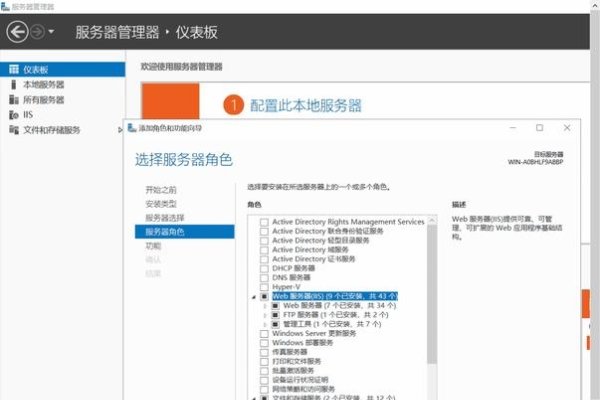Image resolution: width=600 pixels, height=400 pixels.
Task: Check Active Directory 轻型目录服务 role
Action: click(264, 240)
